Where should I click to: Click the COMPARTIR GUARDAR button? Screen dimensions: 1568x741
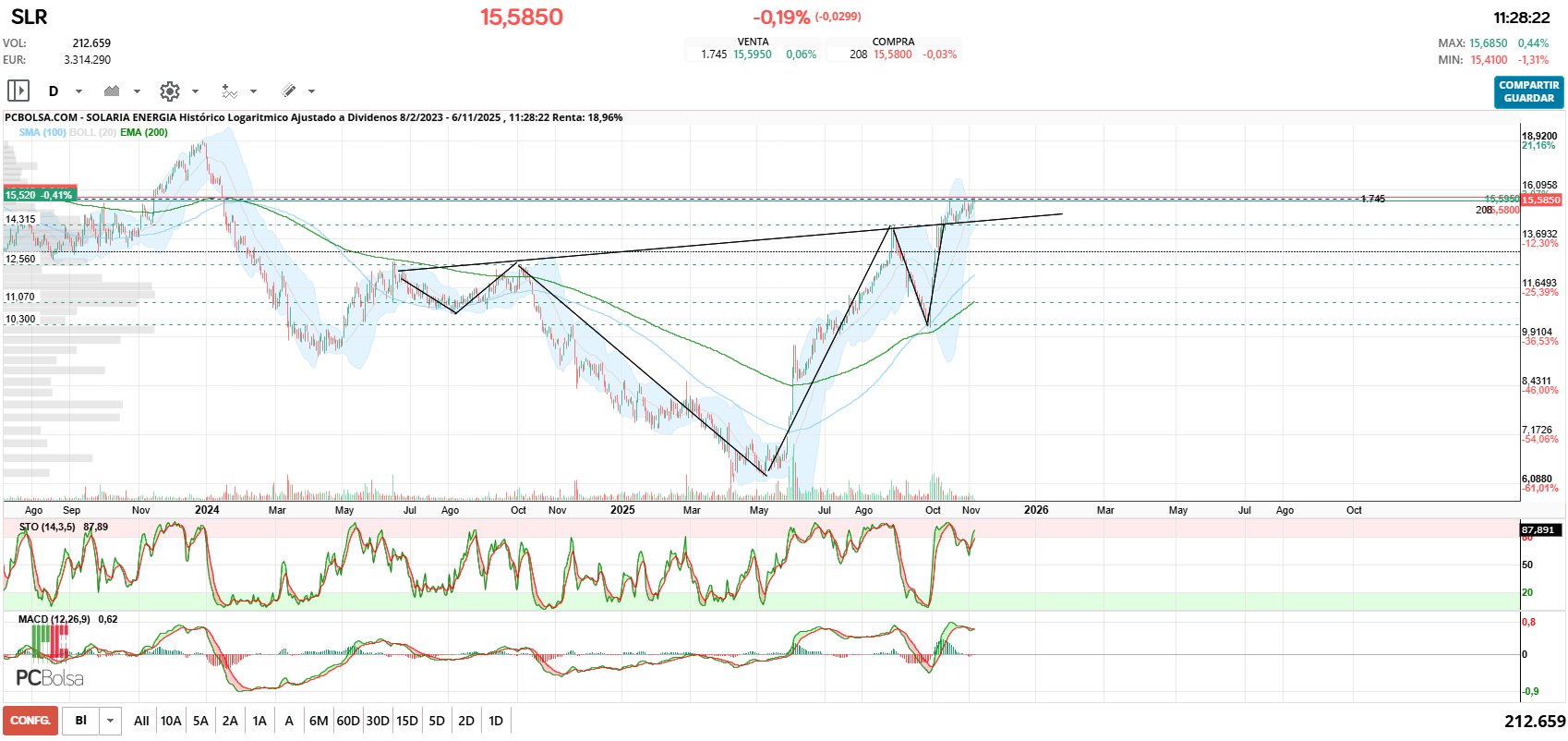click(1528, 91)
